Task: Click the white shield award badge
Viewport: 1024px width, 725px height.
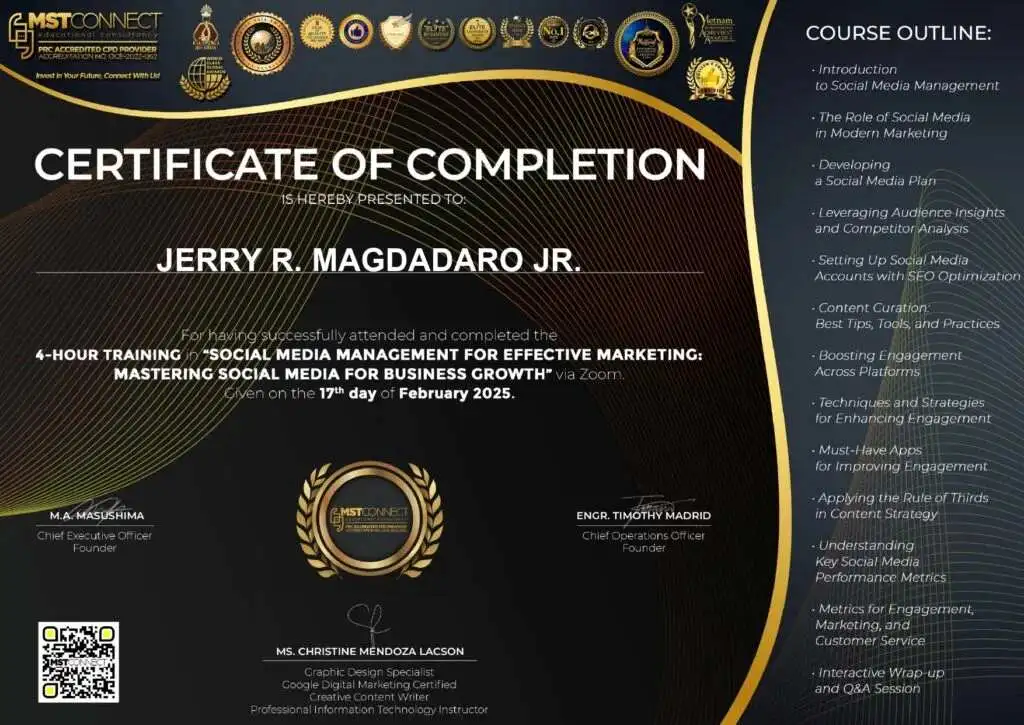Action: (x=395, y=32)
